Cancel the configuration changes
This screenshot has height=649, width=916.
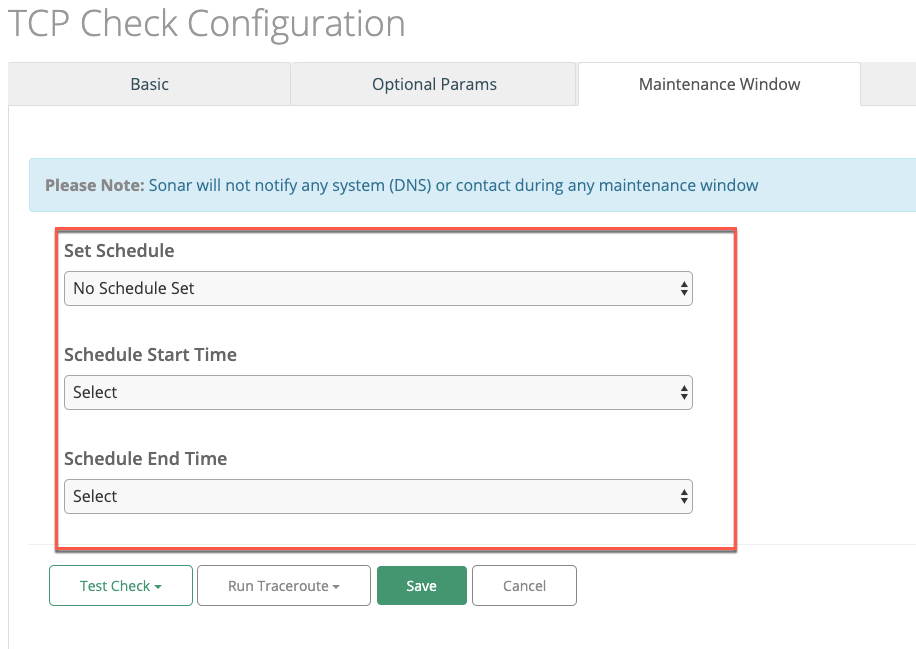(525, 585)
